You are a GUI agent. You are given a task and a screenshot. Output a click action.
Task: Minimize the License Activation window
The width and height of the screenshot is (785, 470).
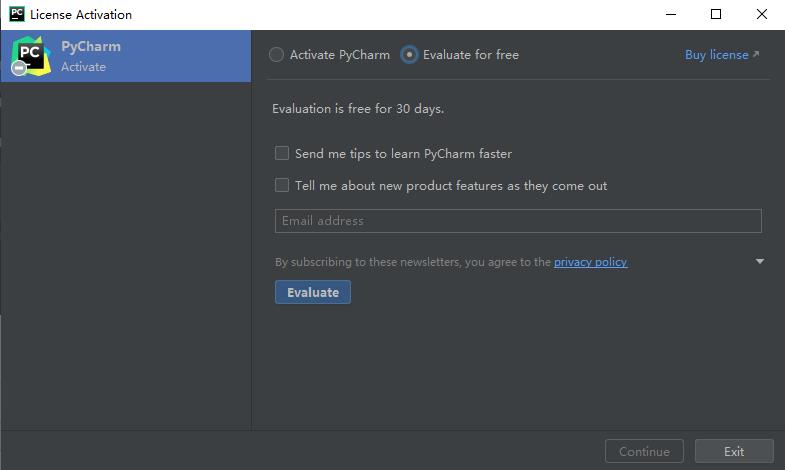coord(670,14)
